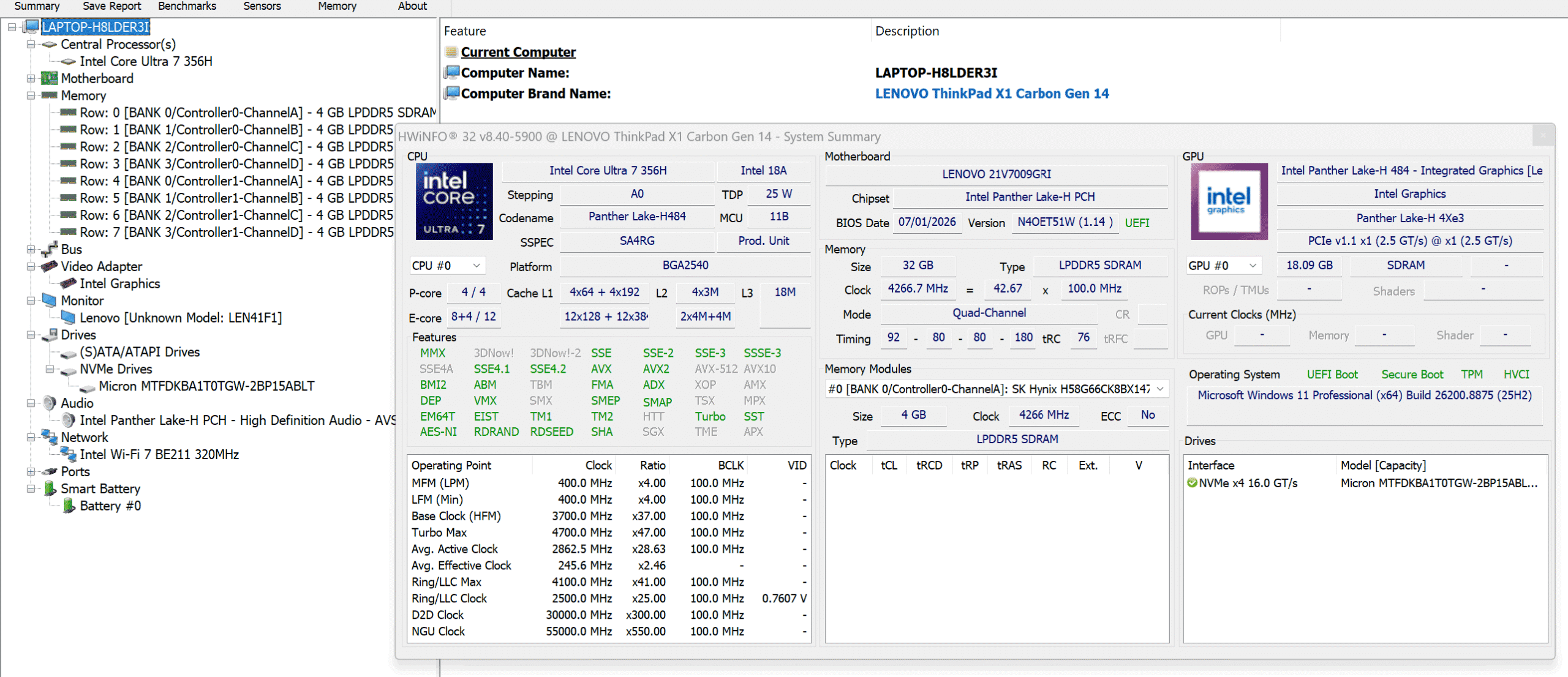This screenshot has height=677, width=1568.
Task: Close the System Summary window
Action: [1543, 135]
